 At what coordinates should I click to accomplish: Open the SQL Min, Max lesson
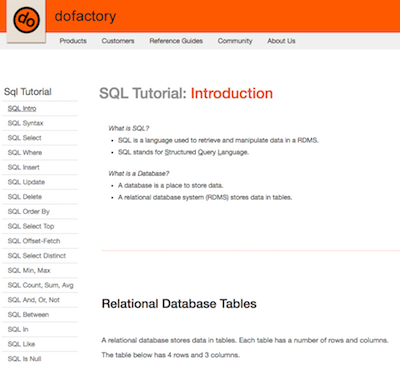pyautogui.click(x=29, y=270)
